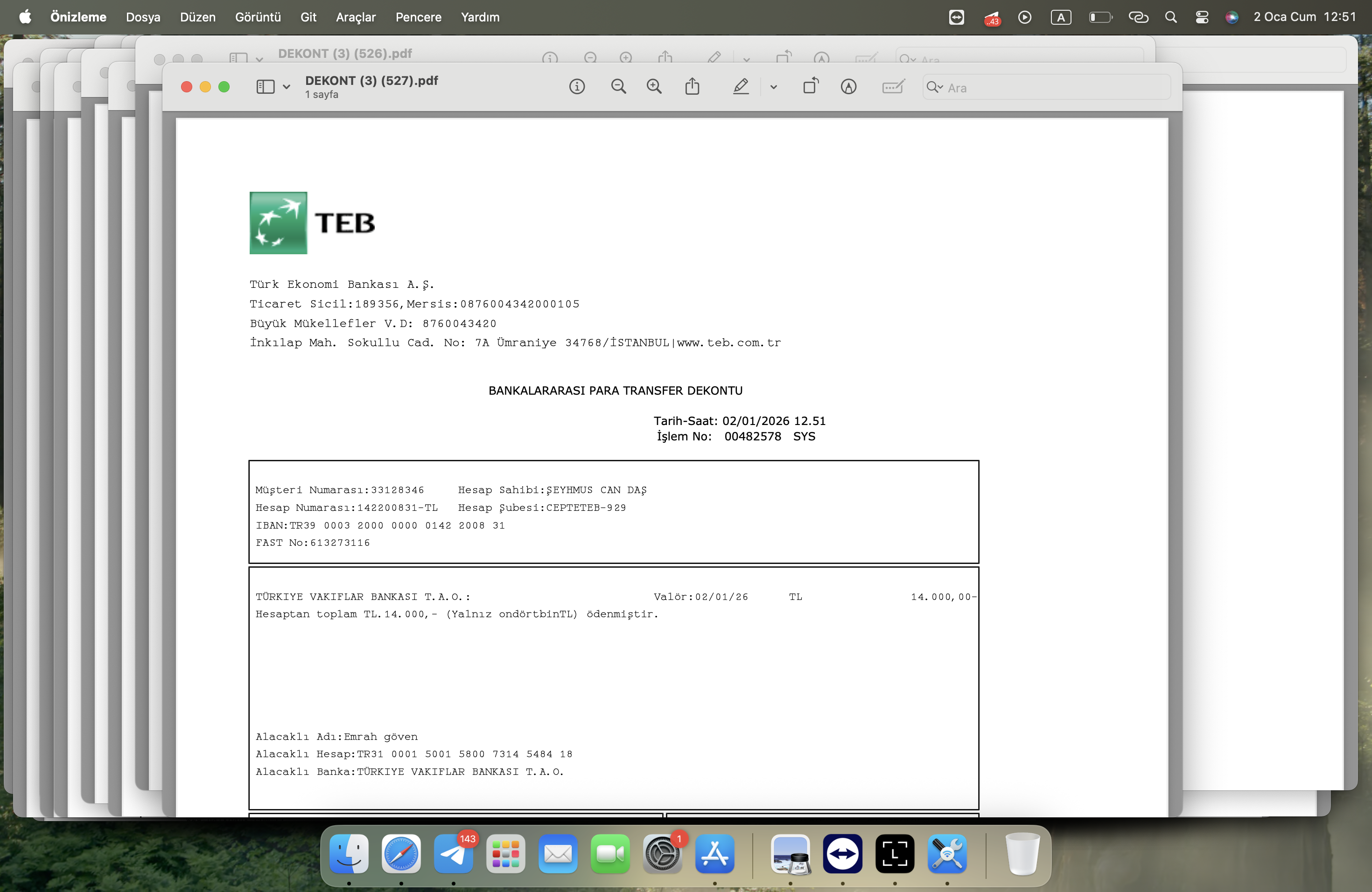The height and width of the screenshot is (892, 1372).
Task: Open Telegram with 143 unread badge
Action: pos(454,853)
